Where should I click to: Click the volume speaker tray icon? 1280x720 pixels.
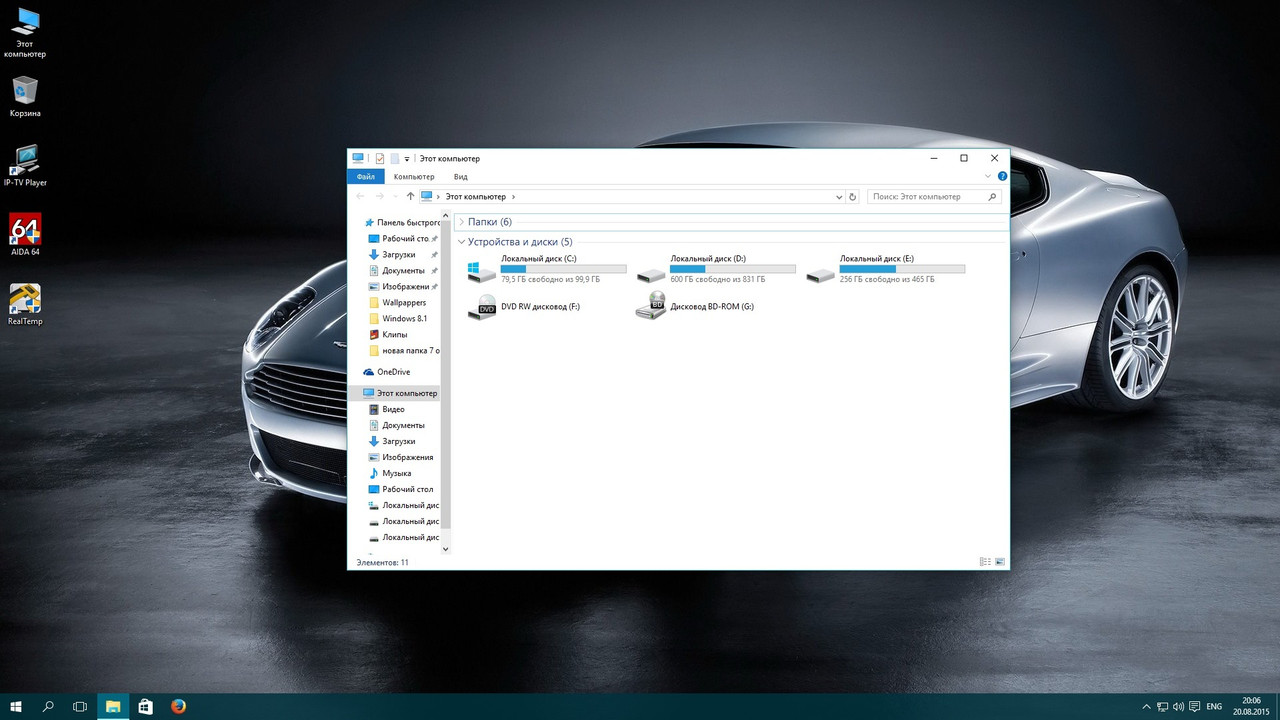click(1179, 707)
